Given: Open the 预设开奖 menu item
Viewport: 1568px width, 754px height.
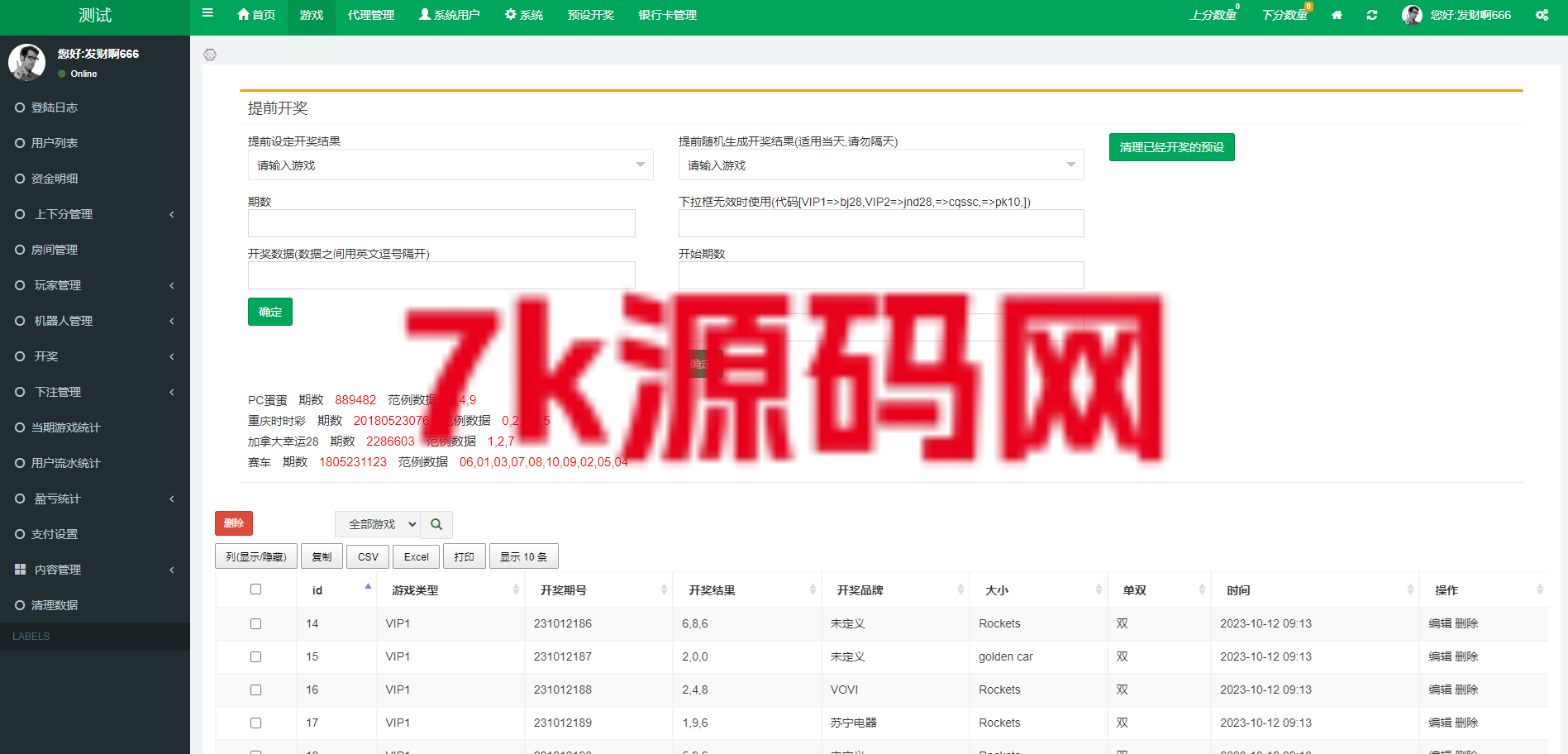Looking at the screenshot, I should pyautogui.click(x=591, y=15).
